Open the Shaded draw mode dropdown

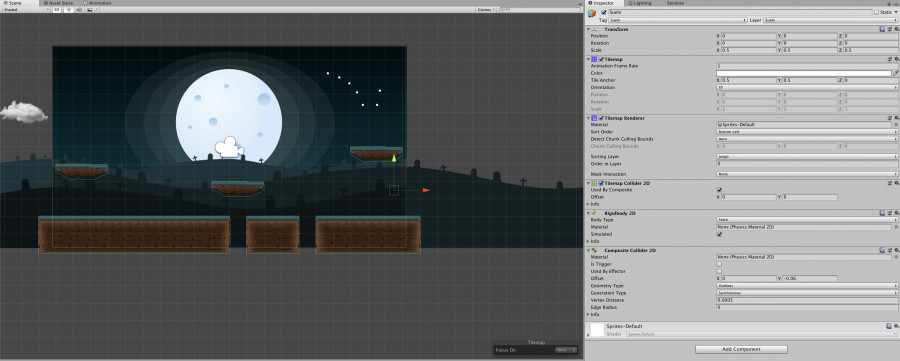25,10
